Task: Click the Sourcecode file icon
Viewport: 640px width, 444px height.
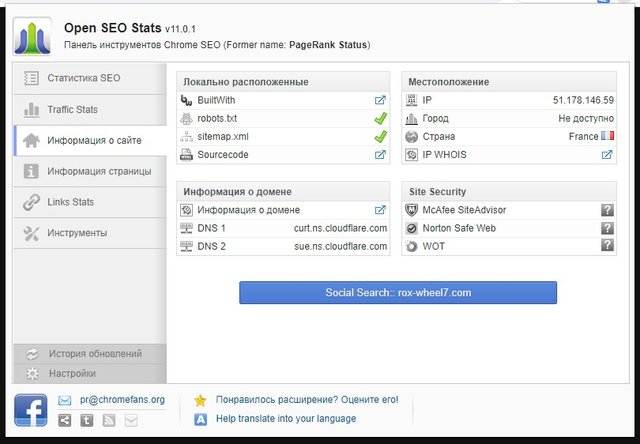Action: (187, 155)
